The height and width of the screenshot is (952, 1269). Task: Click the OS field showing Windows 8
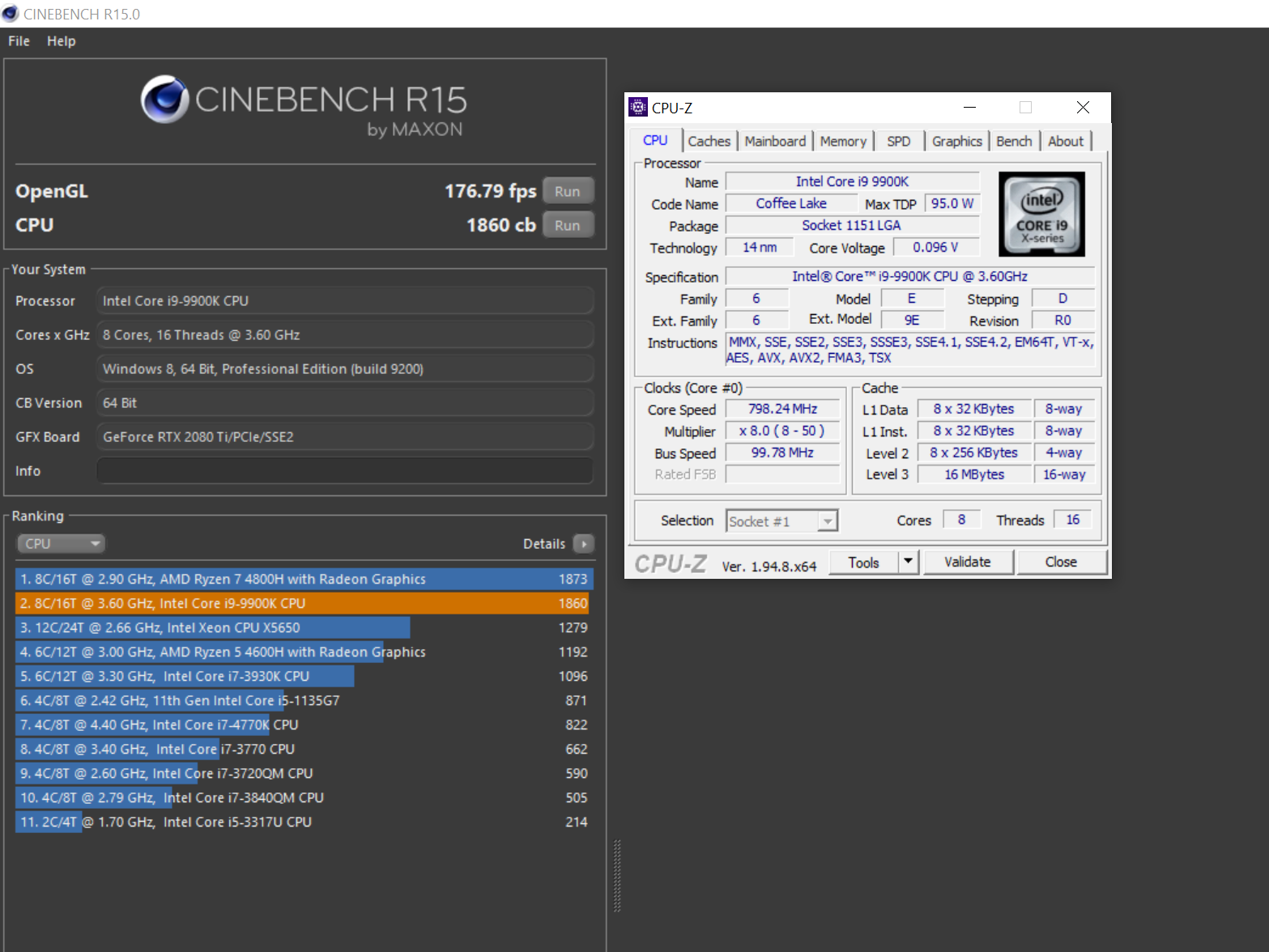[x=345, y=368]
